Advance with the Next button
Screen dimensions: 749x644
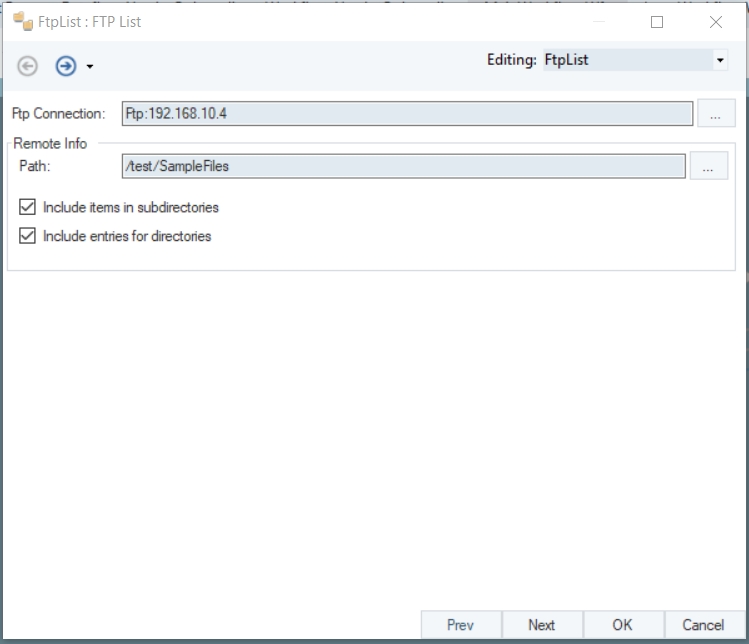541,625
